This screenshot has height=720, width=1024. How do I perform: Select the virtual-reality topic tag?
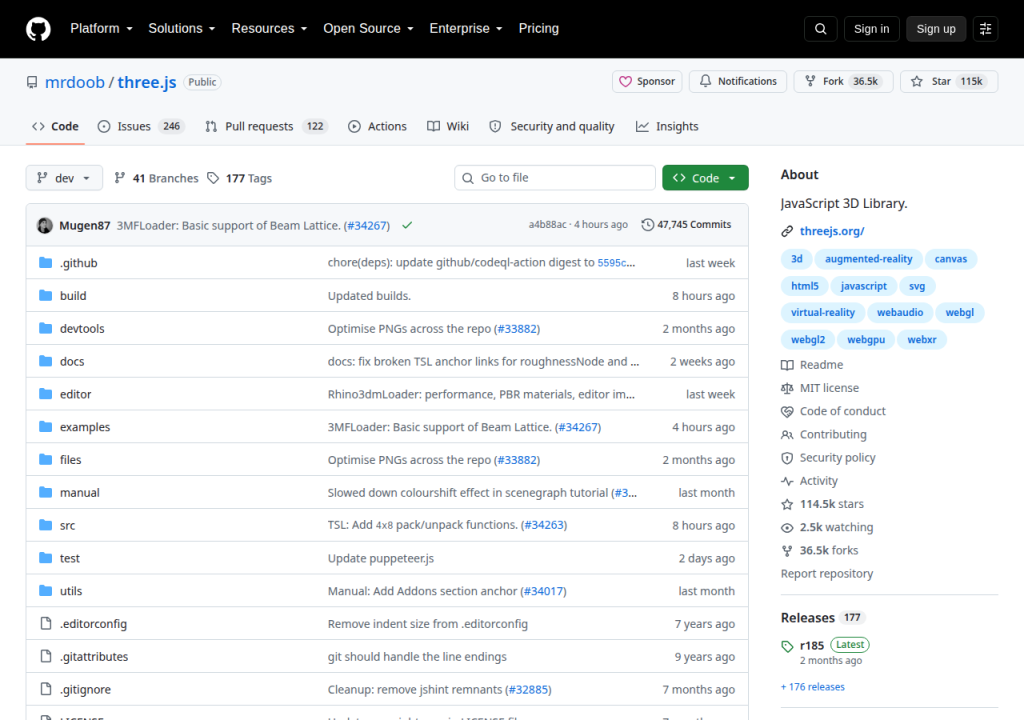(x=823, y=313)
